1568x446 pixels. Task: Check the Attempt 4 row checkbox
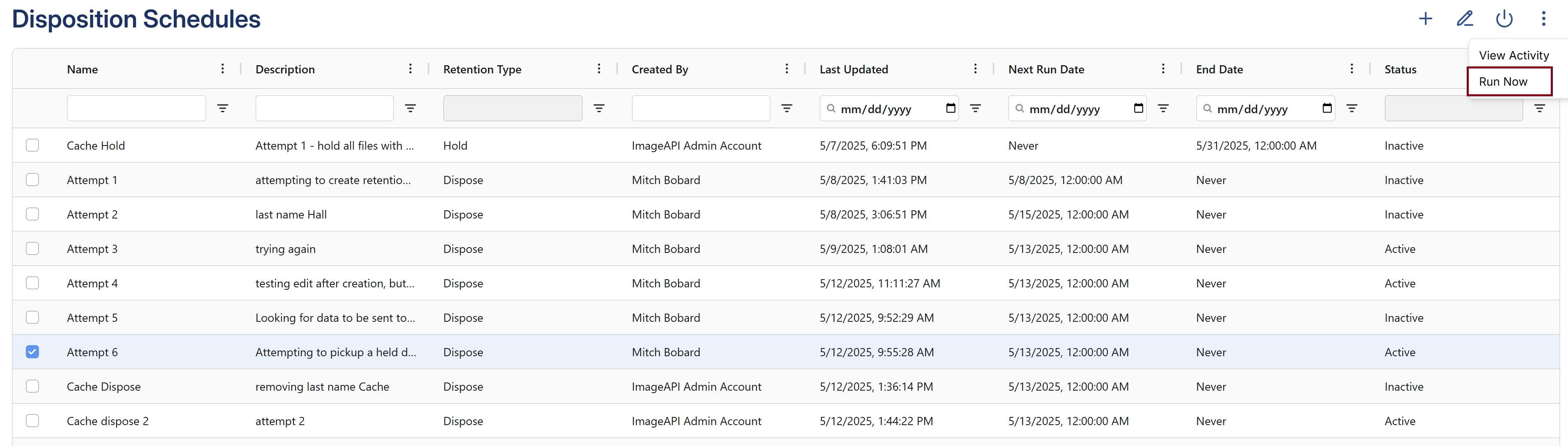32,283
